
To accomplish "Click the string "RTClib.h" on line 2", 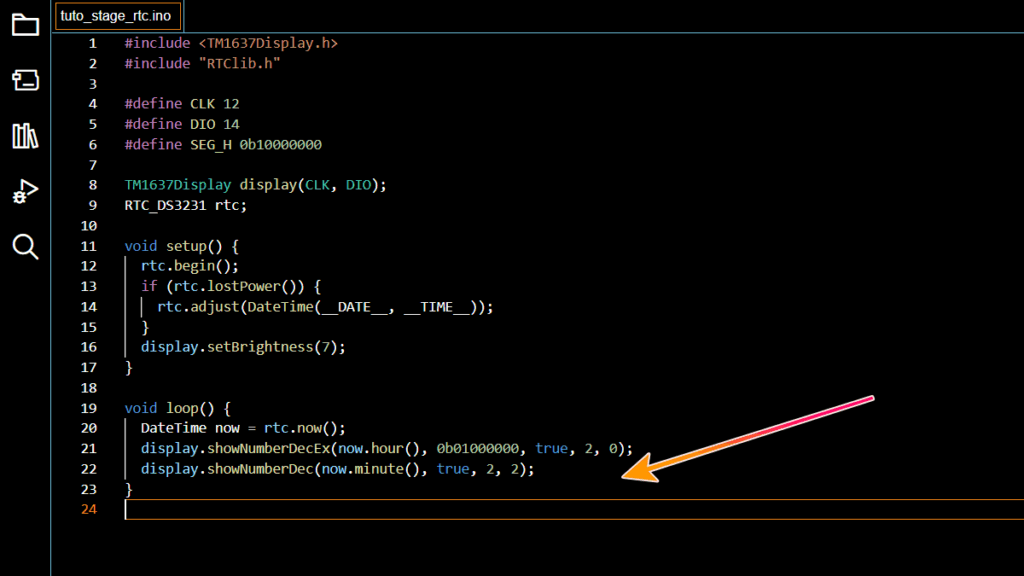I will coord(239,63).
